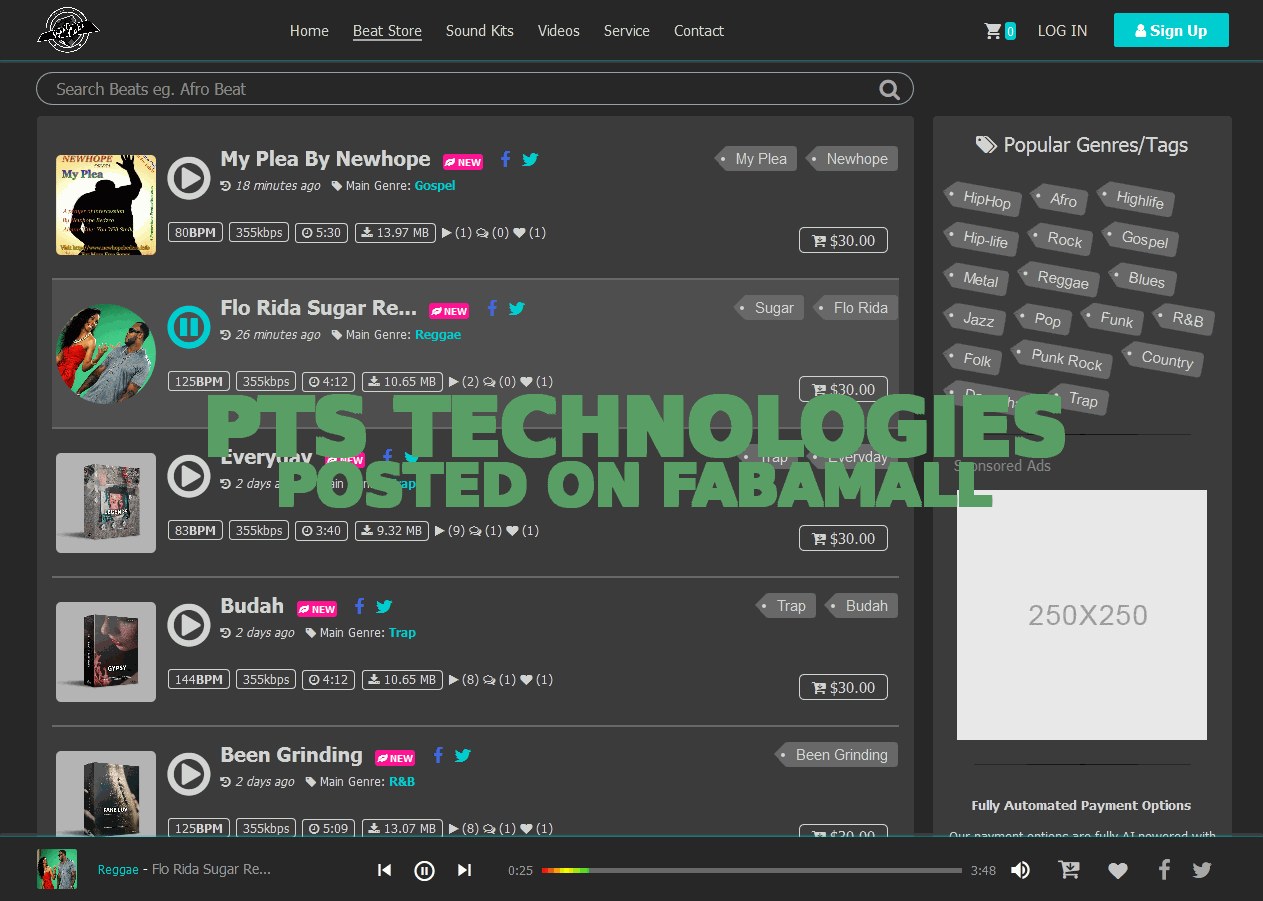
Task: Select the Rock popular genre tag
Action: point(1062,240)
